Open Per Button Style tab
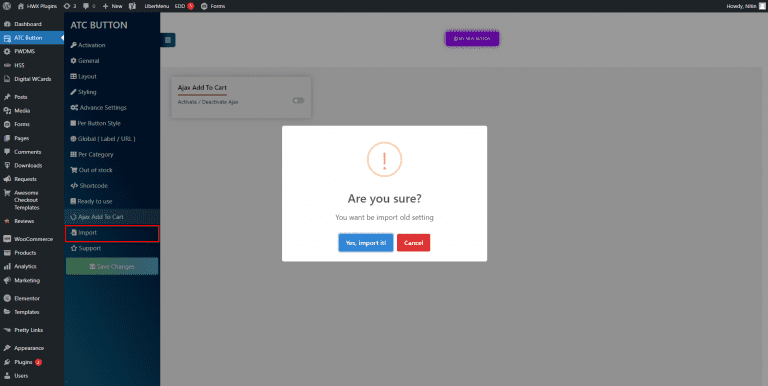Viewport: 768px width, 386px height. tap(112, 123)
